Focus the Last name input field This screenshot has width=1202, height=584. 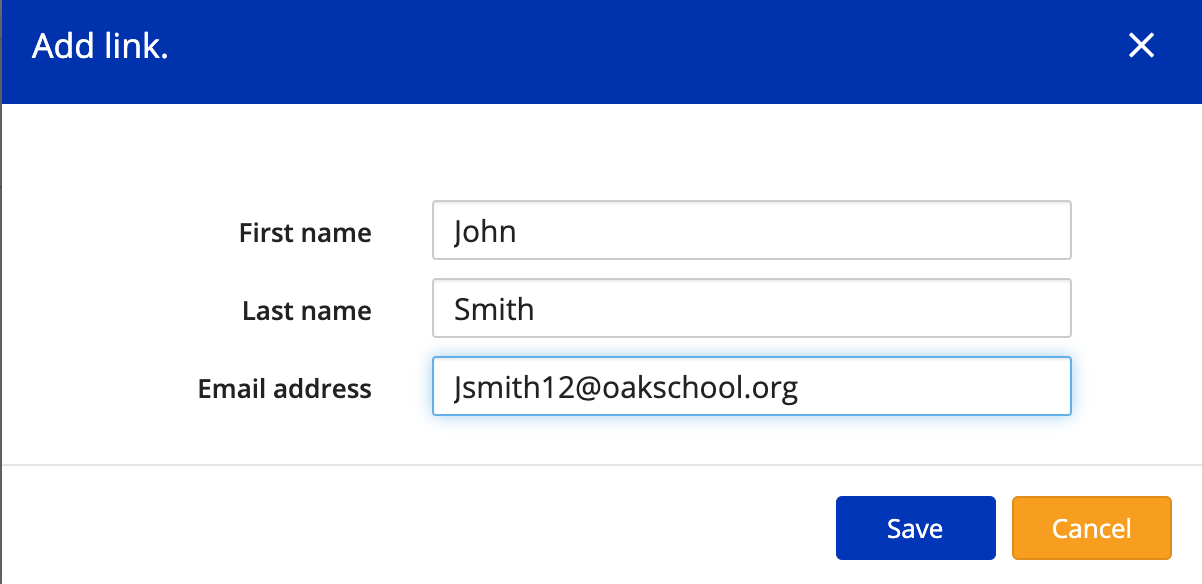[751, 309]
